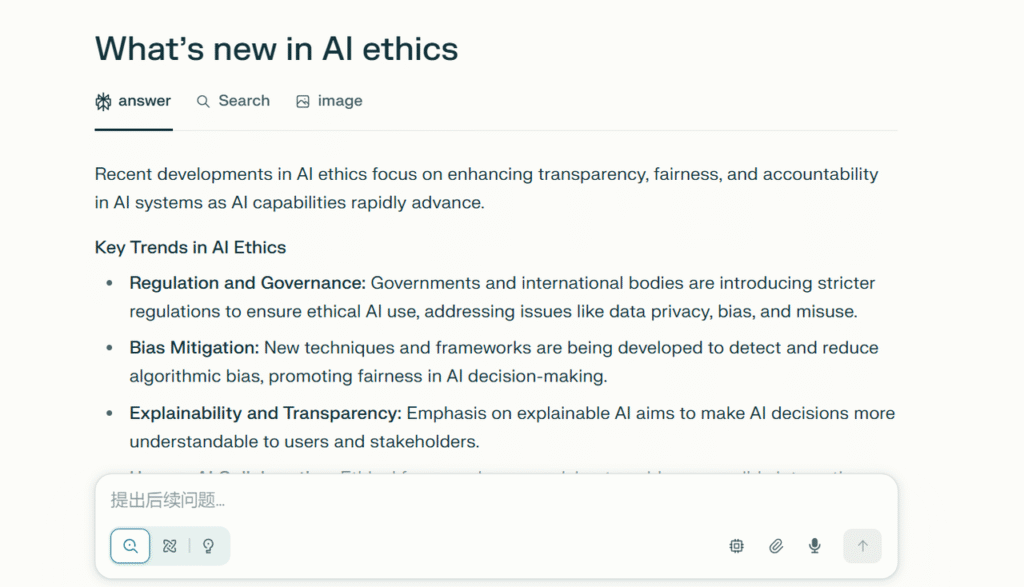Switch to the Search tab

pos(244,101)
